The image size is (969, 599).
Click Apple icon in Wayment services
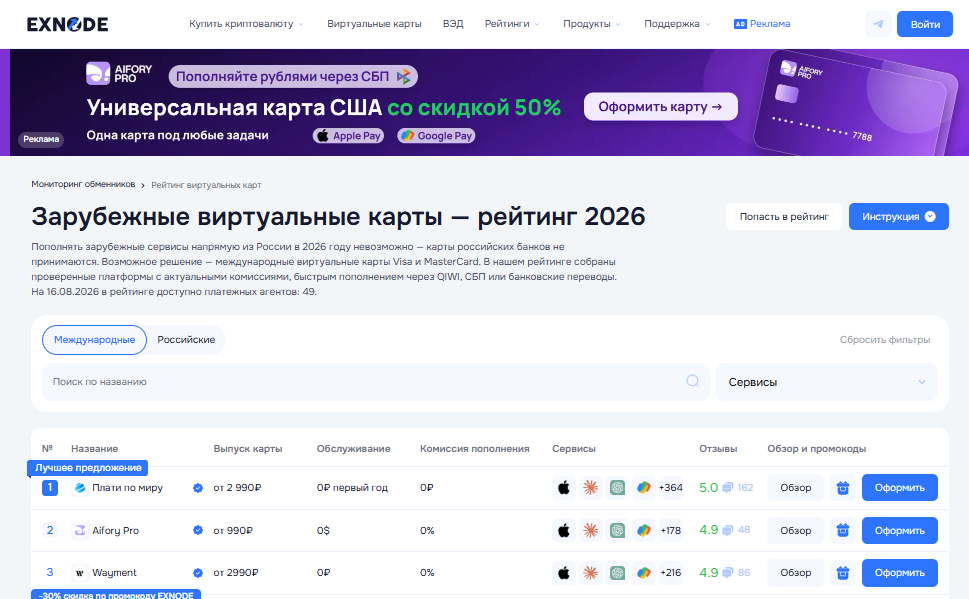(x=564, y=573)
